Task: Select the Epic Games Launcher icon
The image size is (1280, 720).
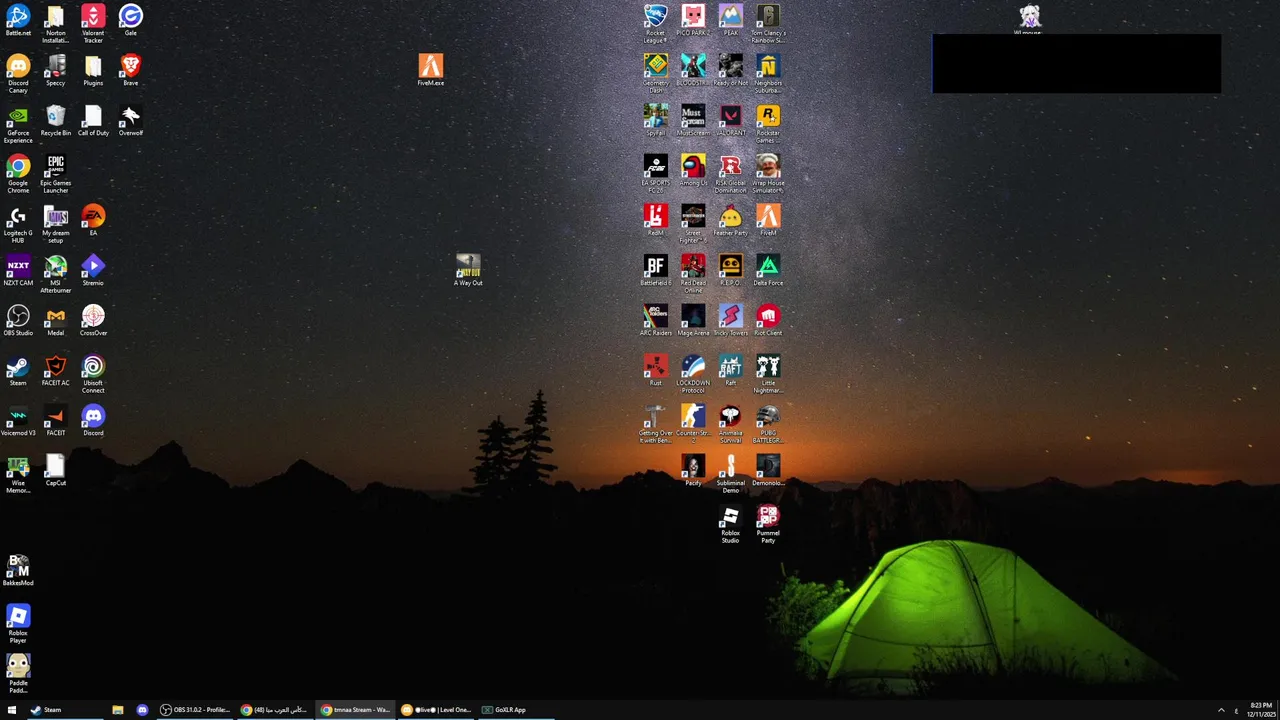Action: click(56, 173)
